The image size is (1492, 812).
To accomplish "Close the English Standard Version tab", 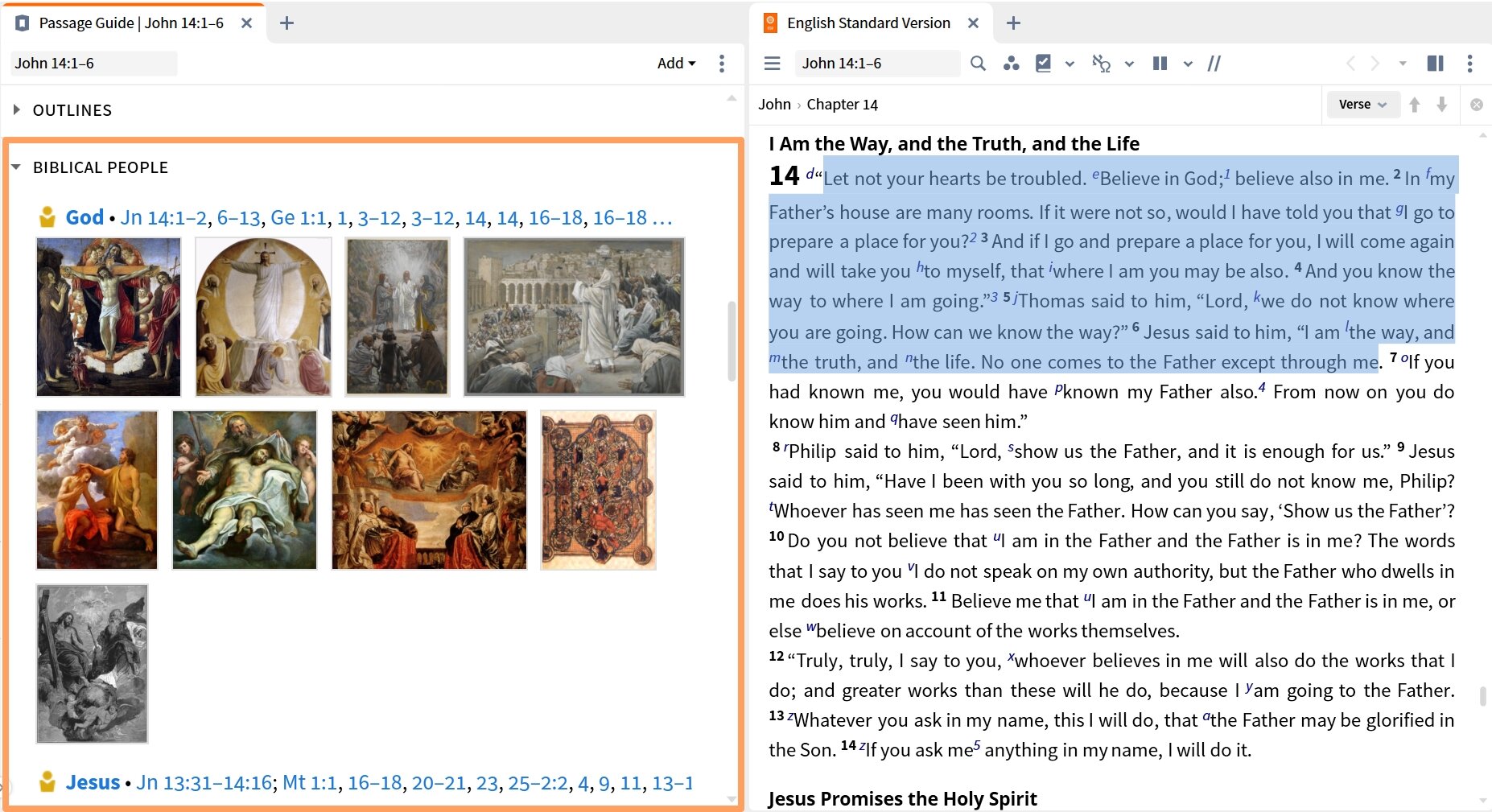I will [973, 23].
